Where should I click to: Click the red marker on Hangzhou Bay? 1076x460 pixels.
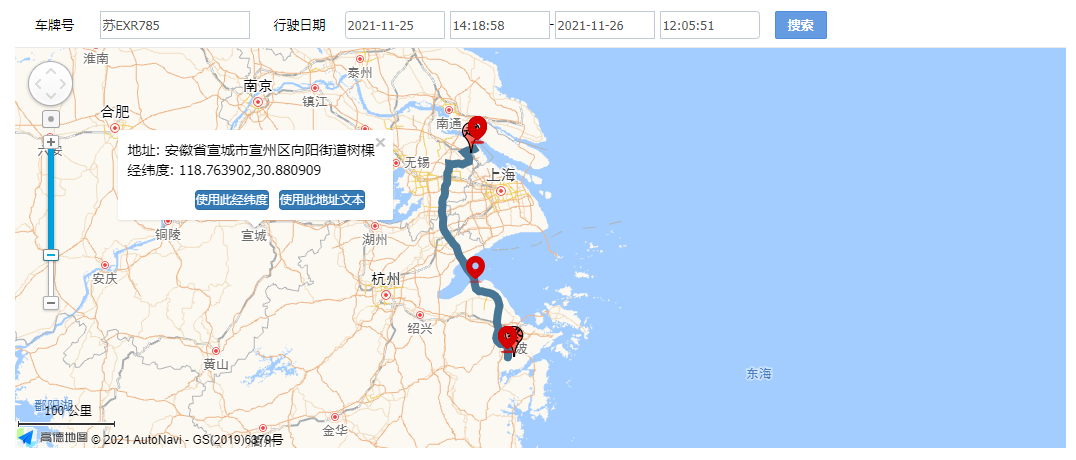(475, 268)
